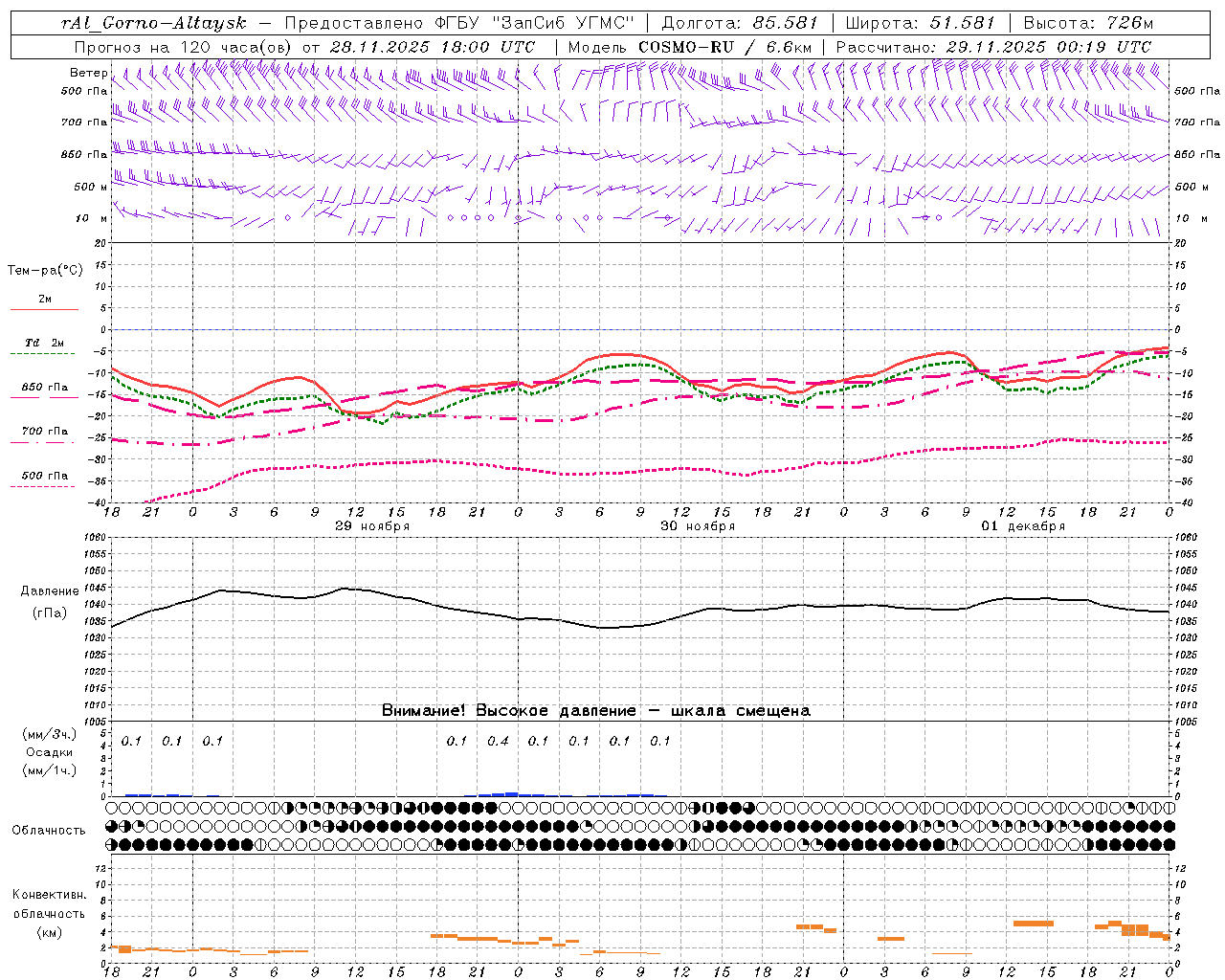The image size is (1225, 980).
Task: Click the elevation text Высота: 726м
Action: click(x=1089, y=23)
